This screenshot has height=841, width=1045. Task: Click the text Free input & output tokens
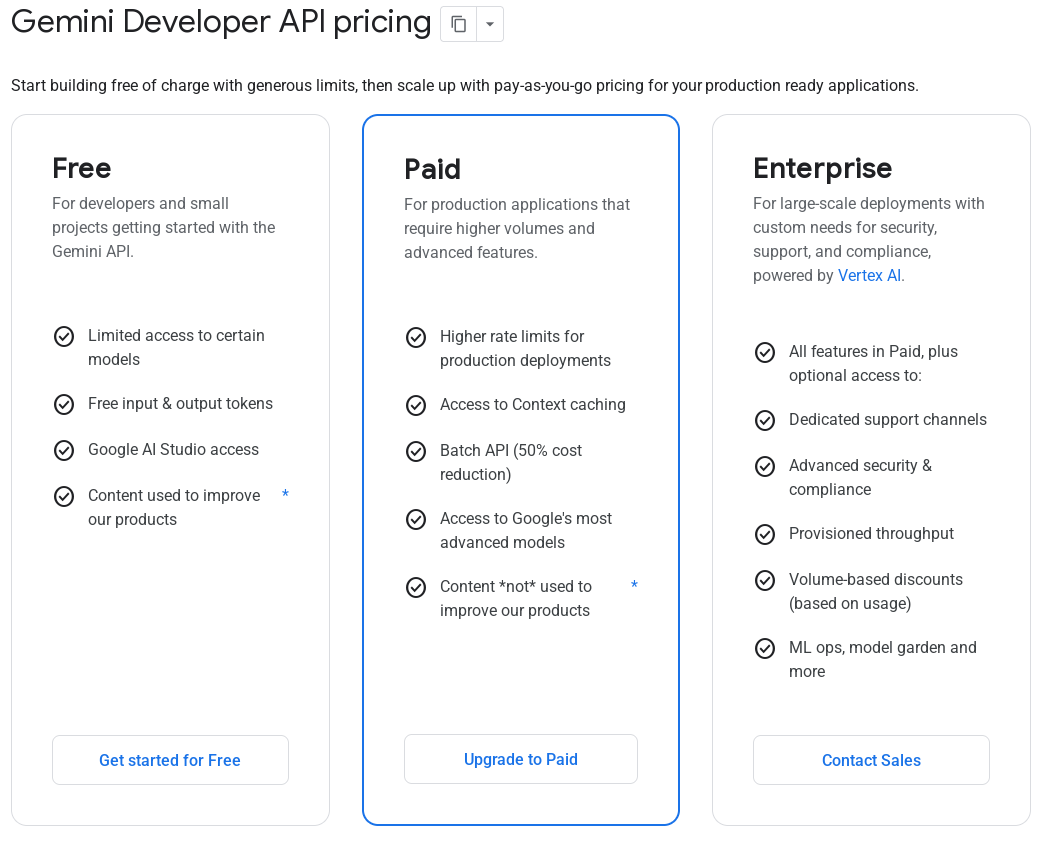[180, 403]
